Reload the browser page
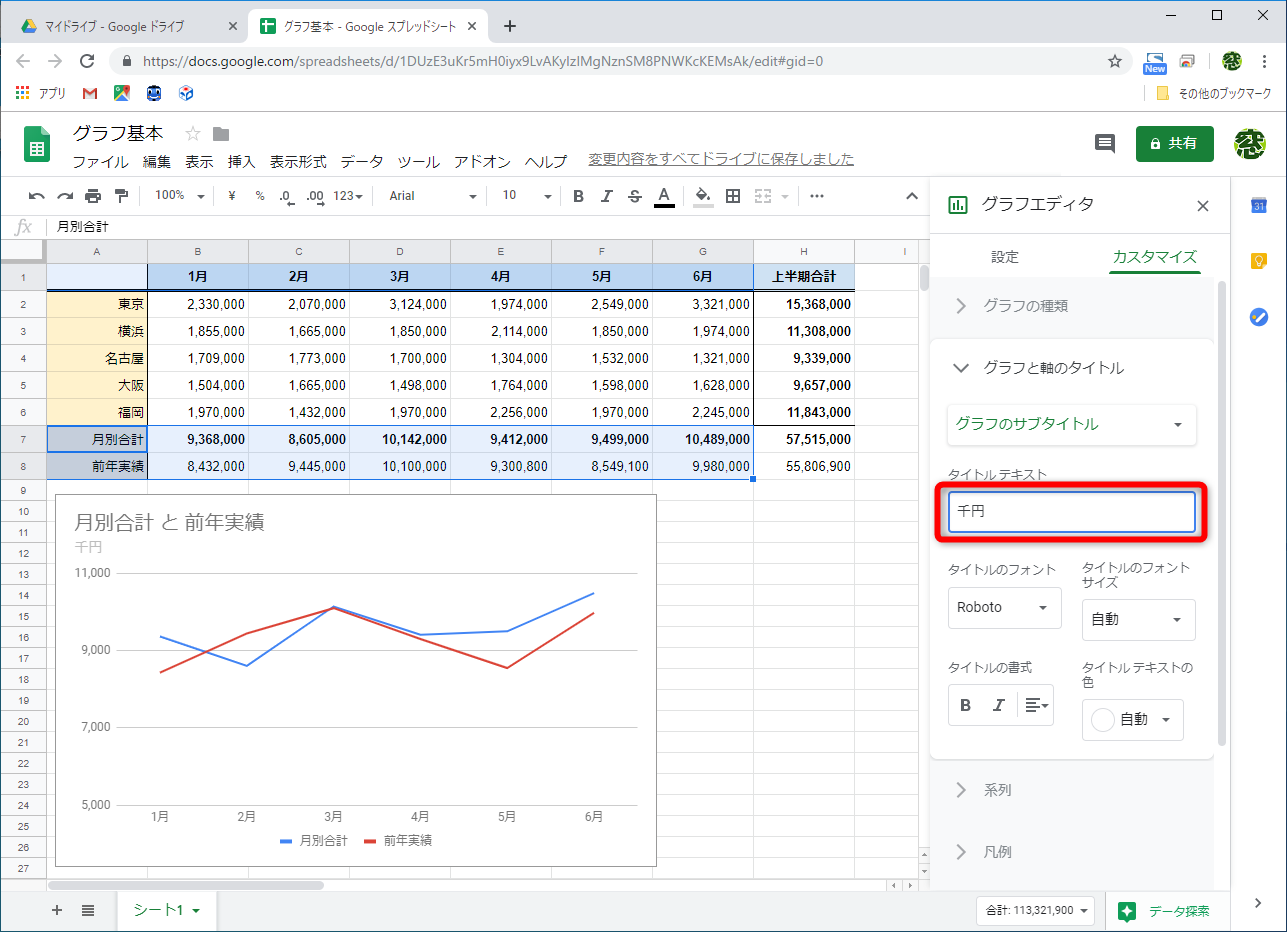1287x932 pixels. [x=87, y=61]
